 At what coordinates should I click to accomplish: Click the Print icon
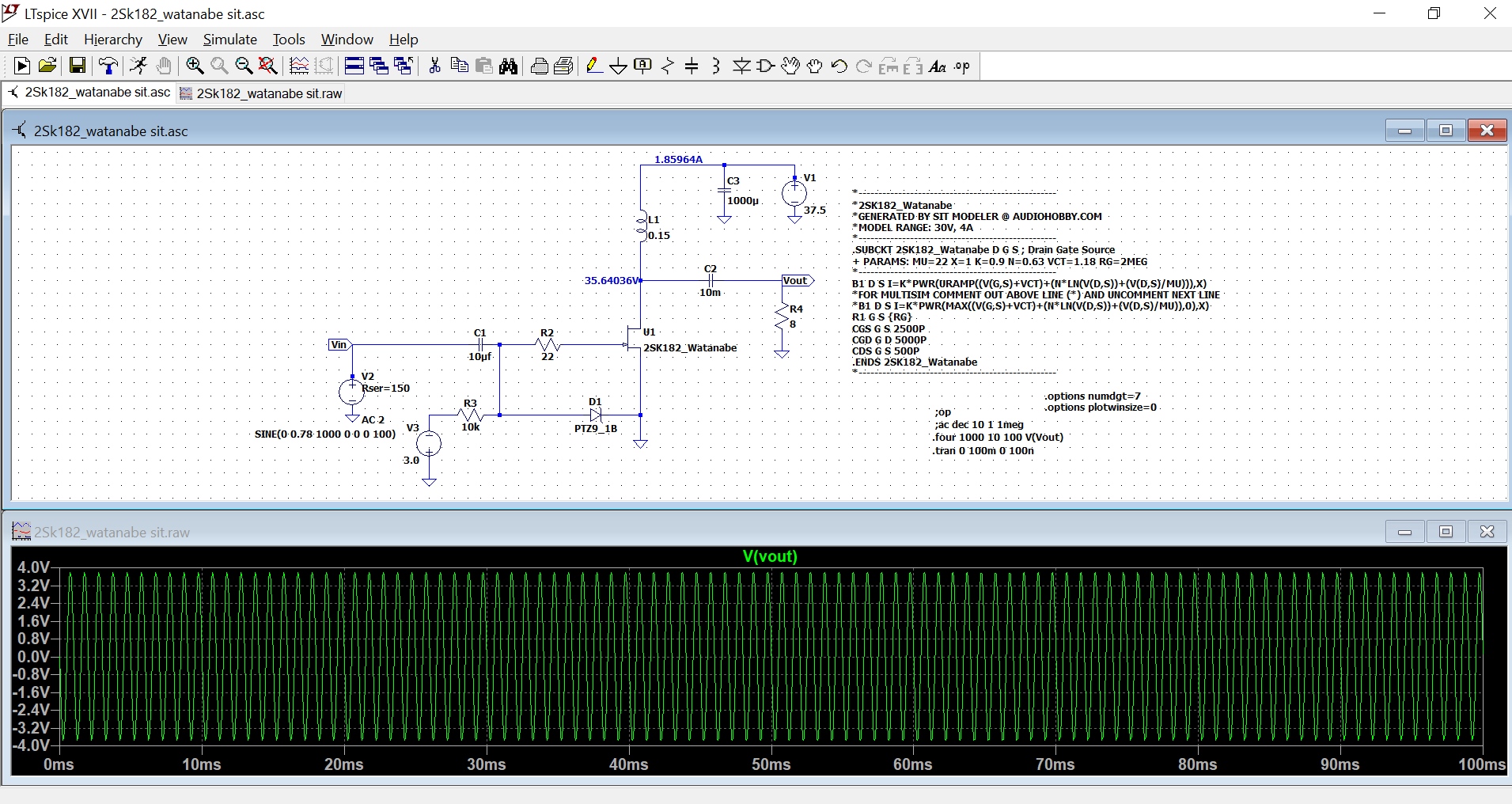click(563, 66)
